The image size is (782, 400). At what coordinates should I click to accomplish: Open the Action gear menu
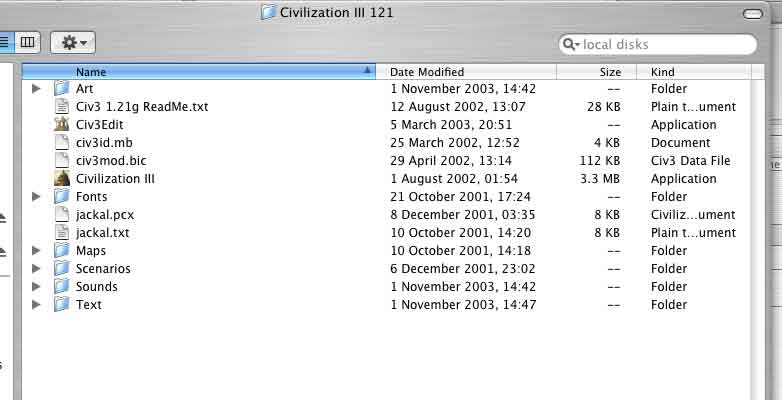pos(73,43)
